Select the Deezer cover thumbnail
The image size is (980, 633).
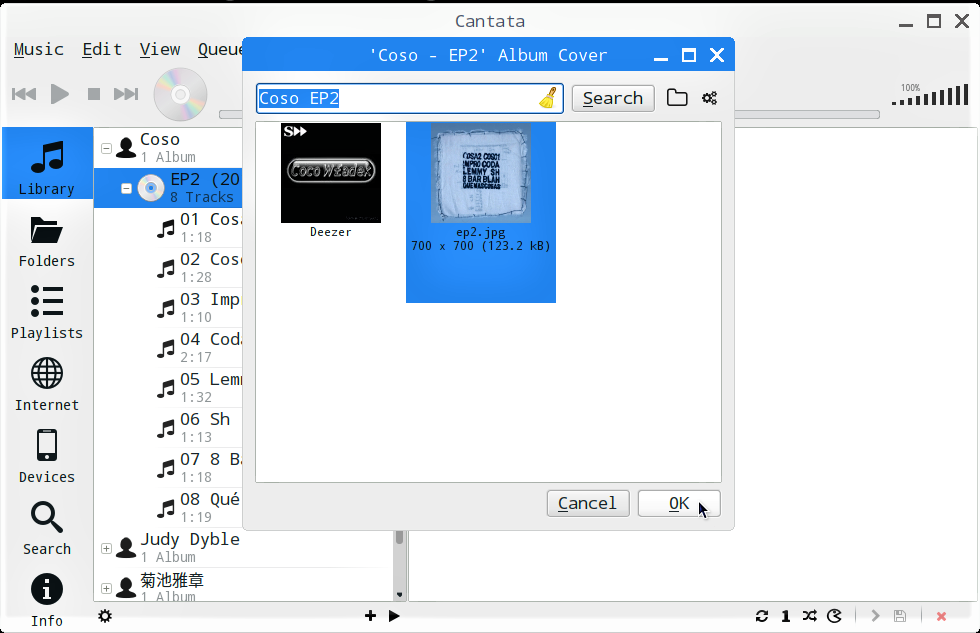pyautogui.click(x=331, y=181)
